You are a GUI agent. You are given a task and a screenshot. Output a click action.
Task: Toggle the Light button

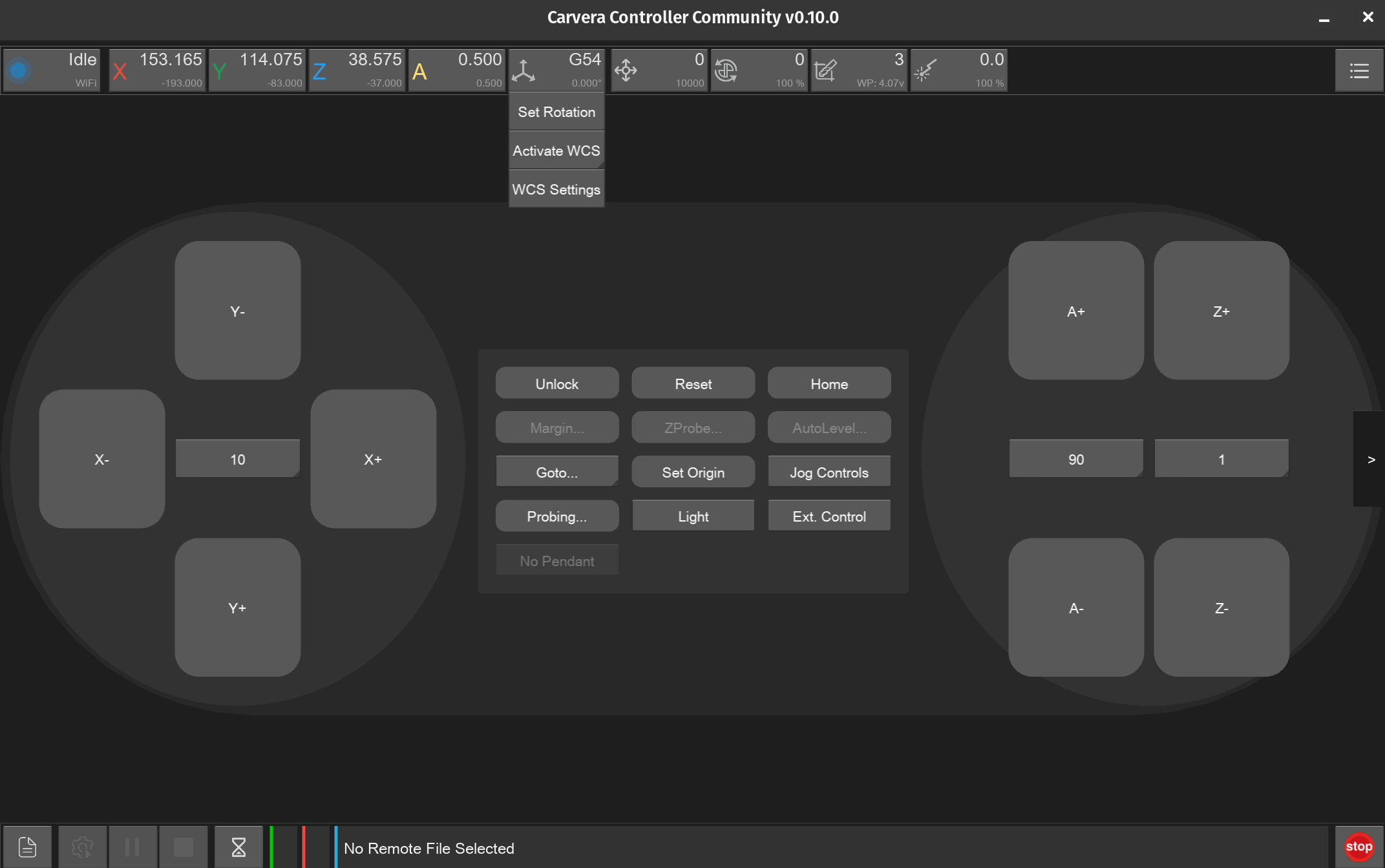click(x=693, y=516)
